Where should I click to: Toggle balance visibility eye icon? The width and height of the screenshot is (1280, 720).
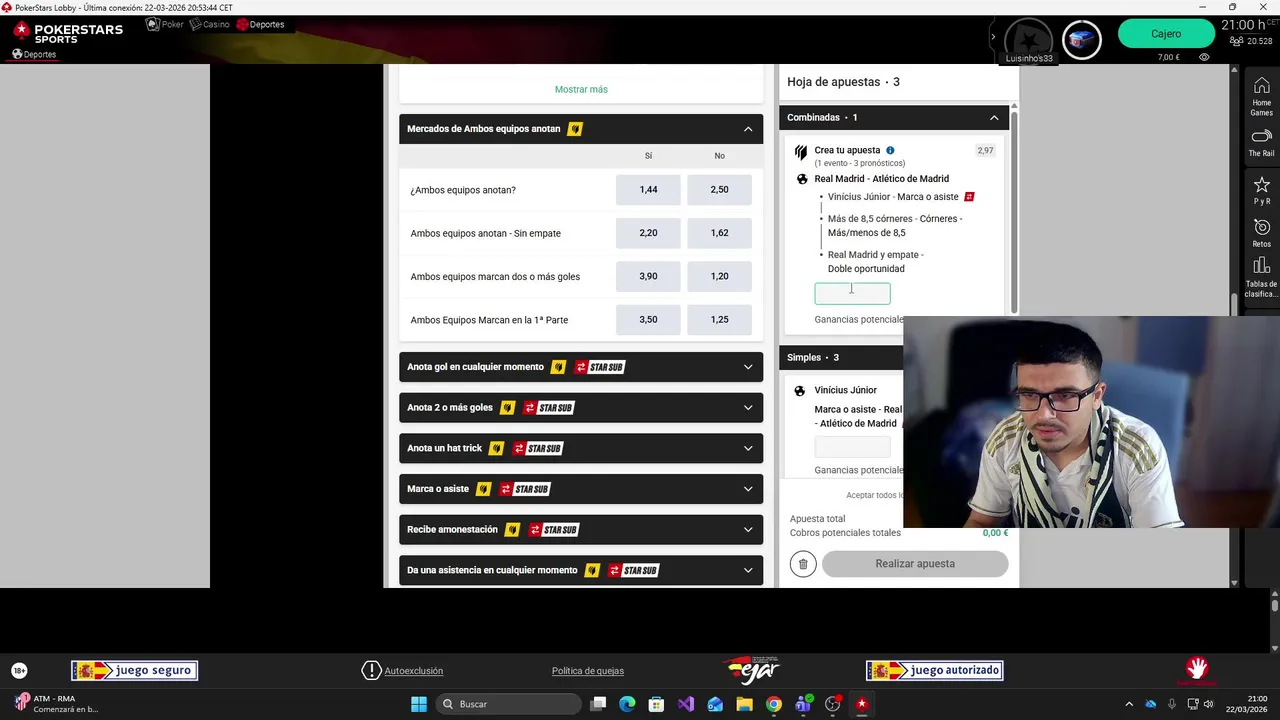[1204, 57]
